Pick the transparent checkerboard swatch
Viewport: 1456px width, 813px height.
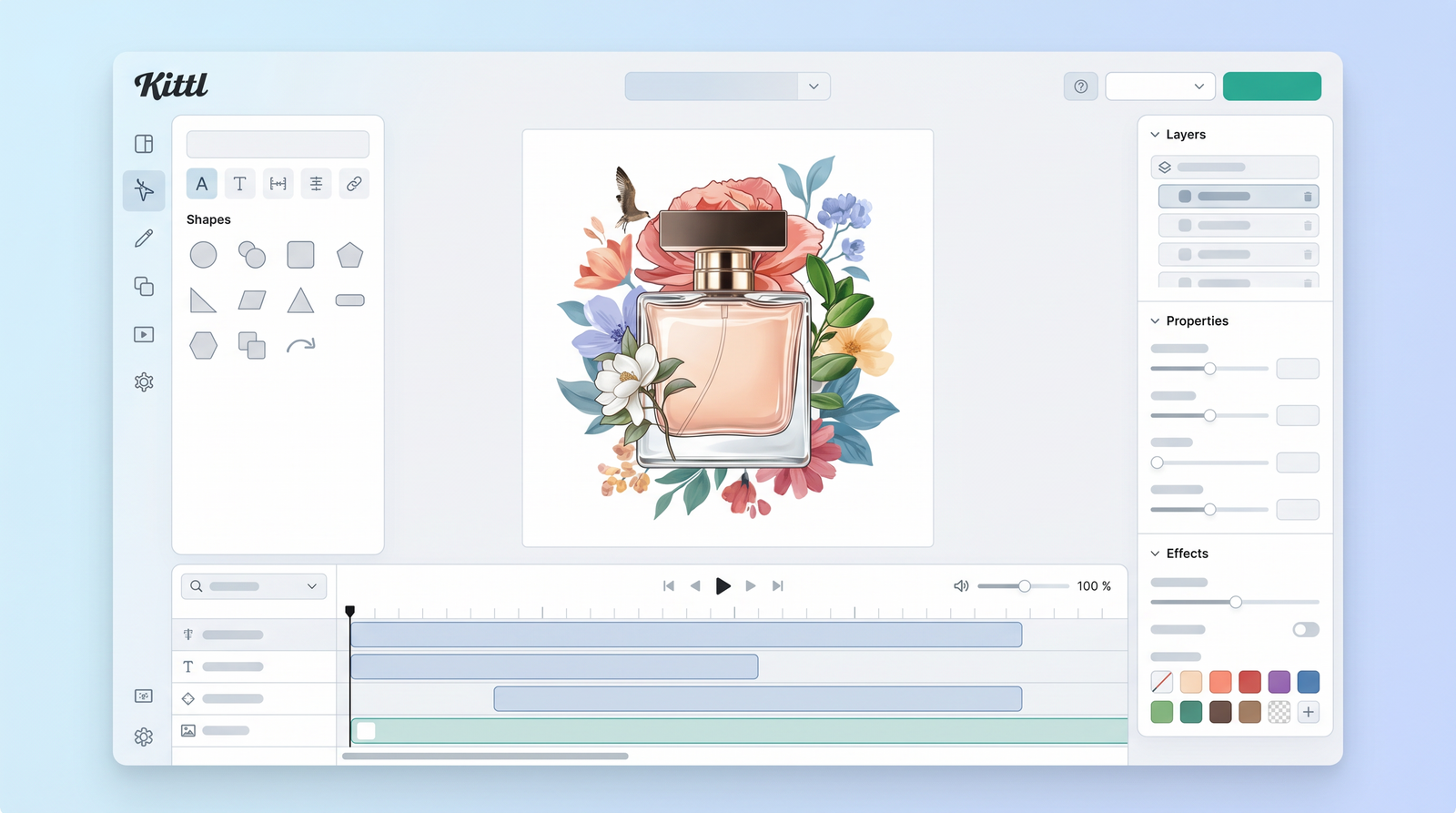click(x=1279, y=712)
